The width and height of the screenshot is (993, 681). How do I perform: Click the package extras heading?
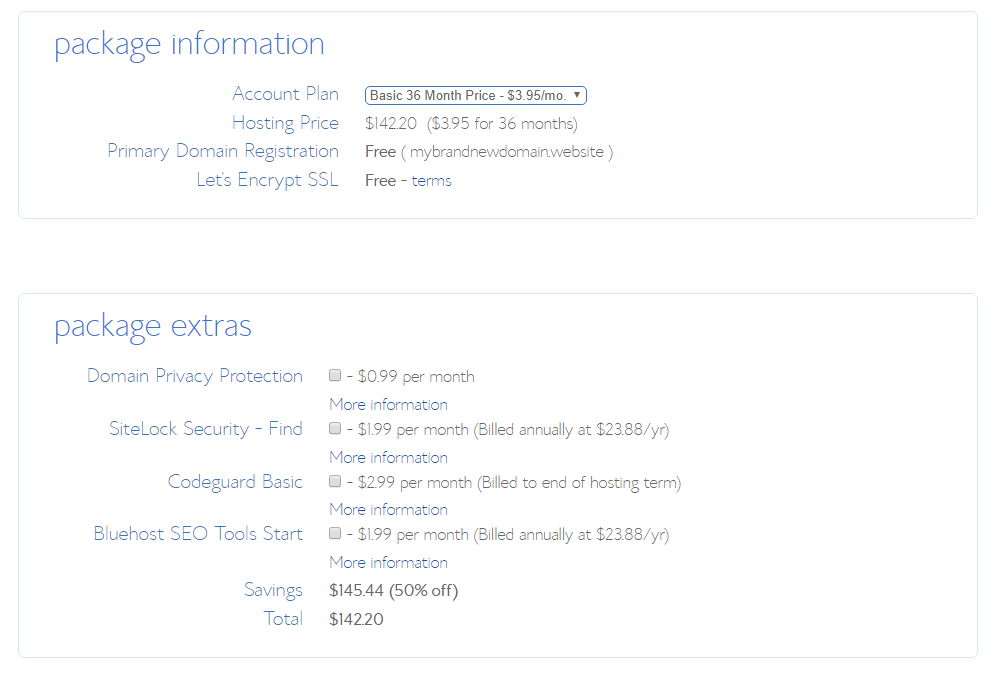[153, 327]
